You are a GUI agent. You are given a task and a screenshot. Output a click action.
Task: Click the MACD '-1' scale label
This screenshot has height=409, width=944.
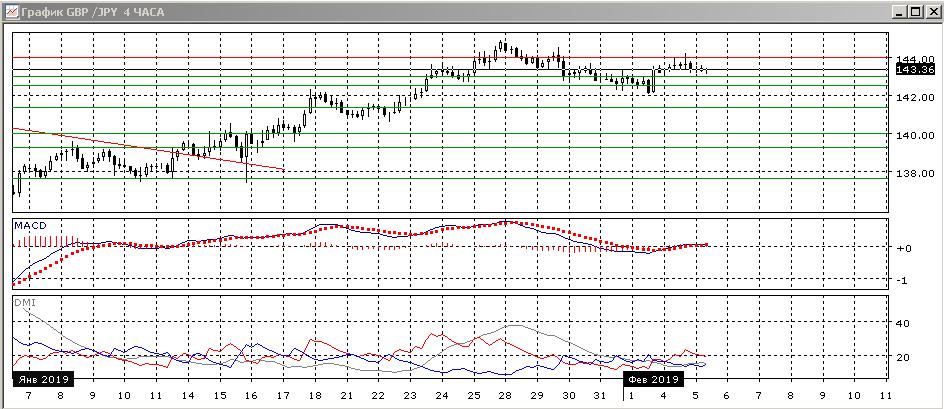pyautogui.click(x=901, y=281)
